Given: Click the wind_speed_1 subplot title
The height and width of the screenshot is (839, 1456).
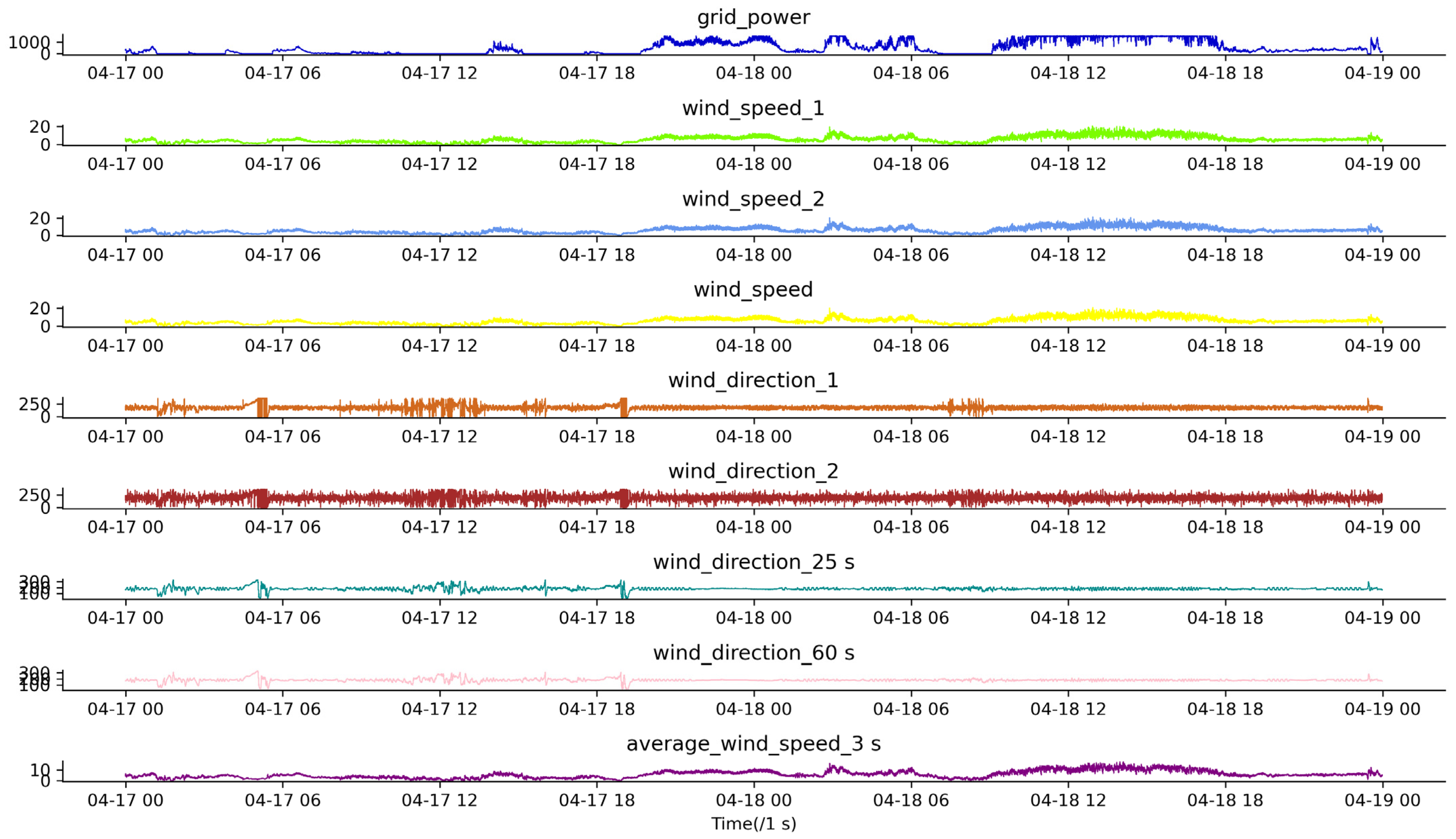Looking at the screenshot, I should tap(753, 108).
